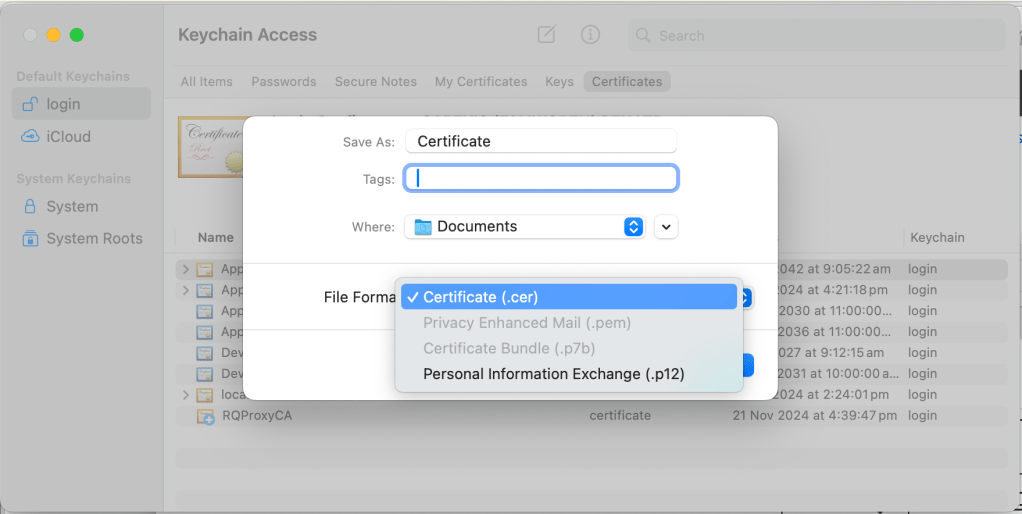The width and height of the screenshot is (1022, 514).
Task: Click the System Roots keychain icon
Action: pos(30,239)
